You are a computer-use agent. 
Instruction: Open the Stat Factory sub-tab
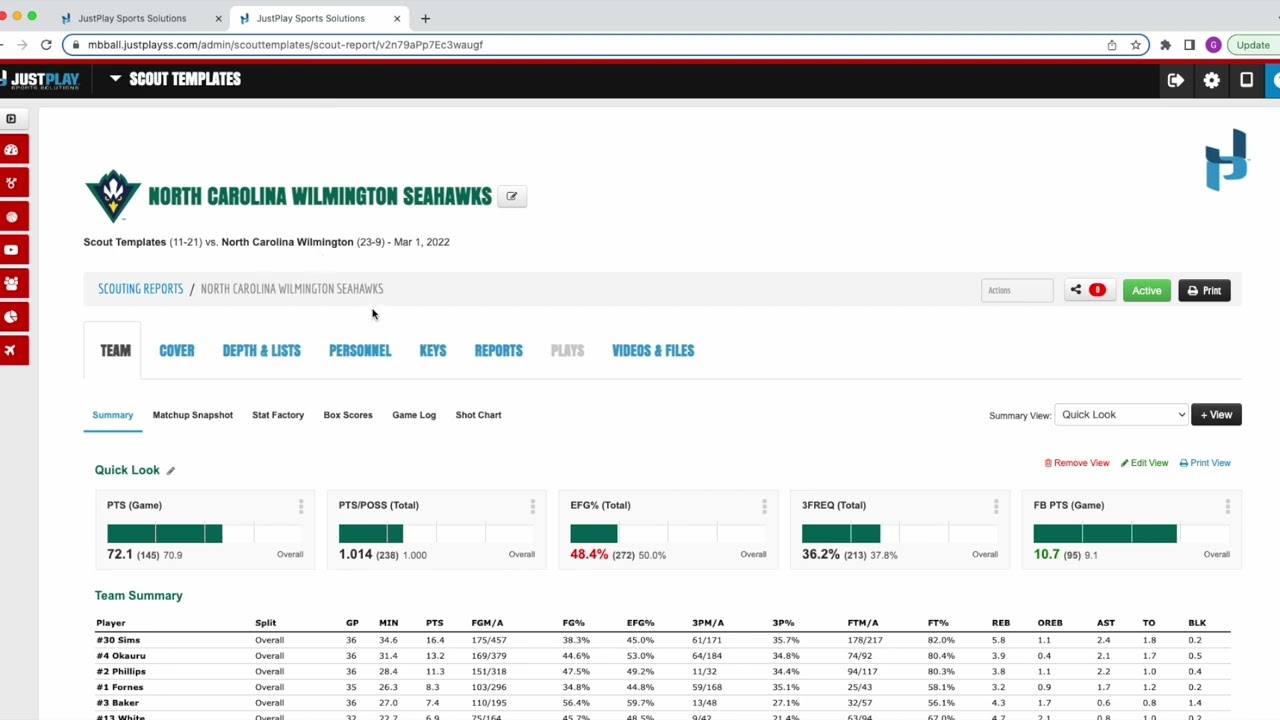tap(278, 415)
